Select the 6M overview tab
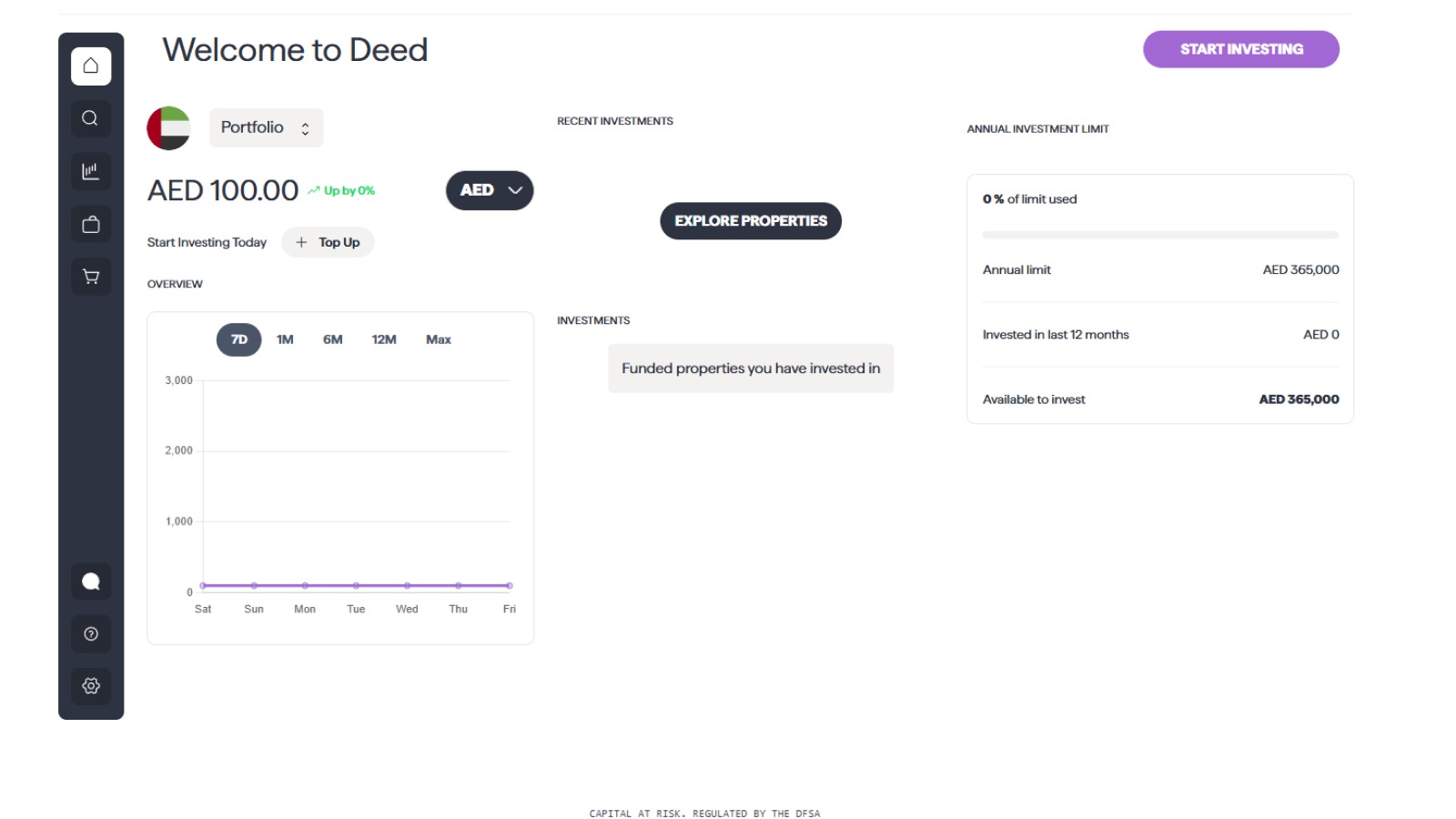1456x819 pixels. point(332,339)
